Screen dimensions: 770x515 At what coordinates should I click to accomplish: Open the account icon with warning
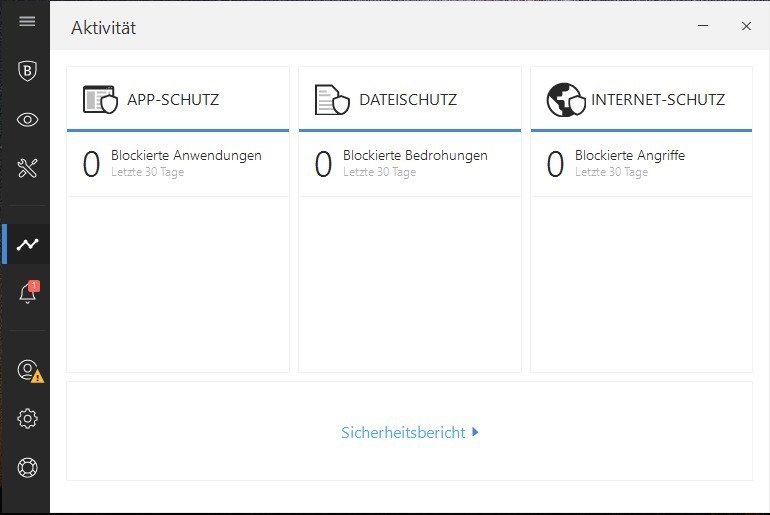coord(30,371)
